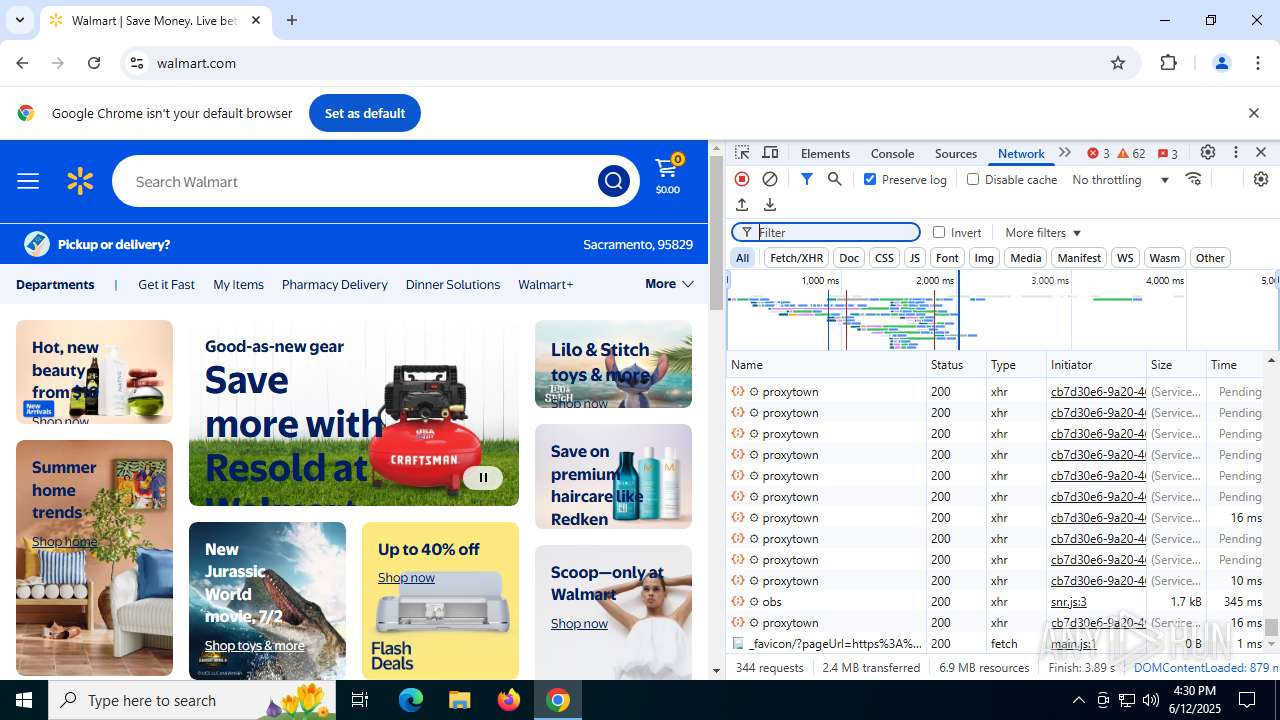Select the All request type filter
The image size is (1280, 720).
pos(743,258)
